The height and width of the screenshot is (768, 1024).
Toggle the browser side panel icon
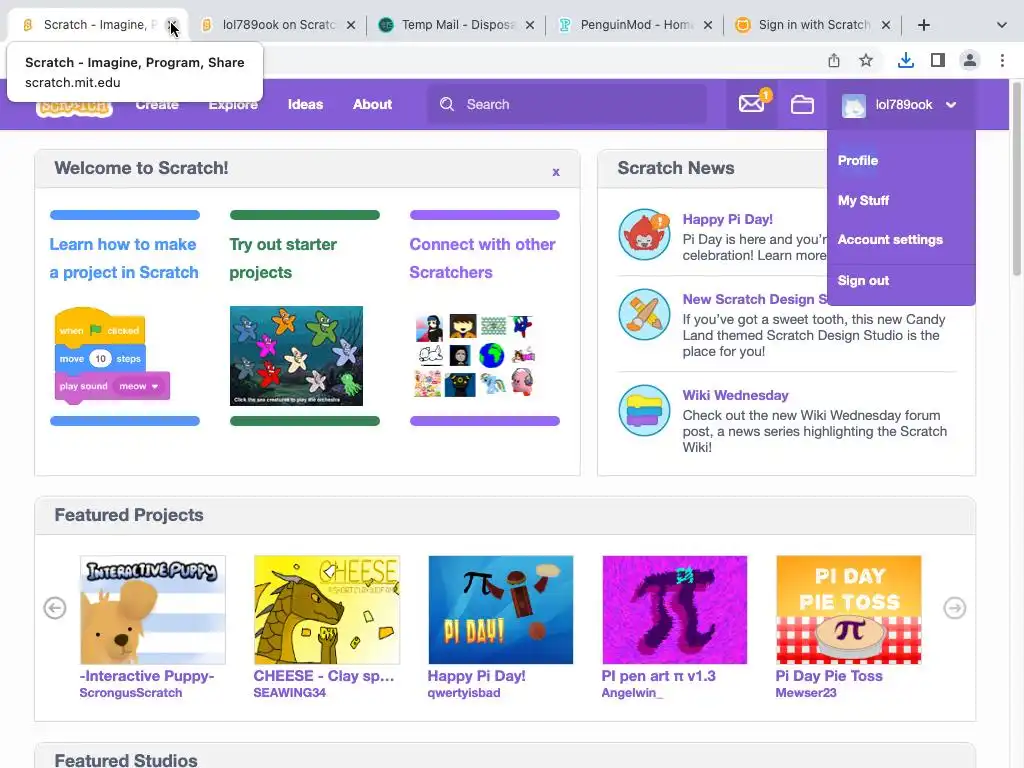[x=938, y=61]
